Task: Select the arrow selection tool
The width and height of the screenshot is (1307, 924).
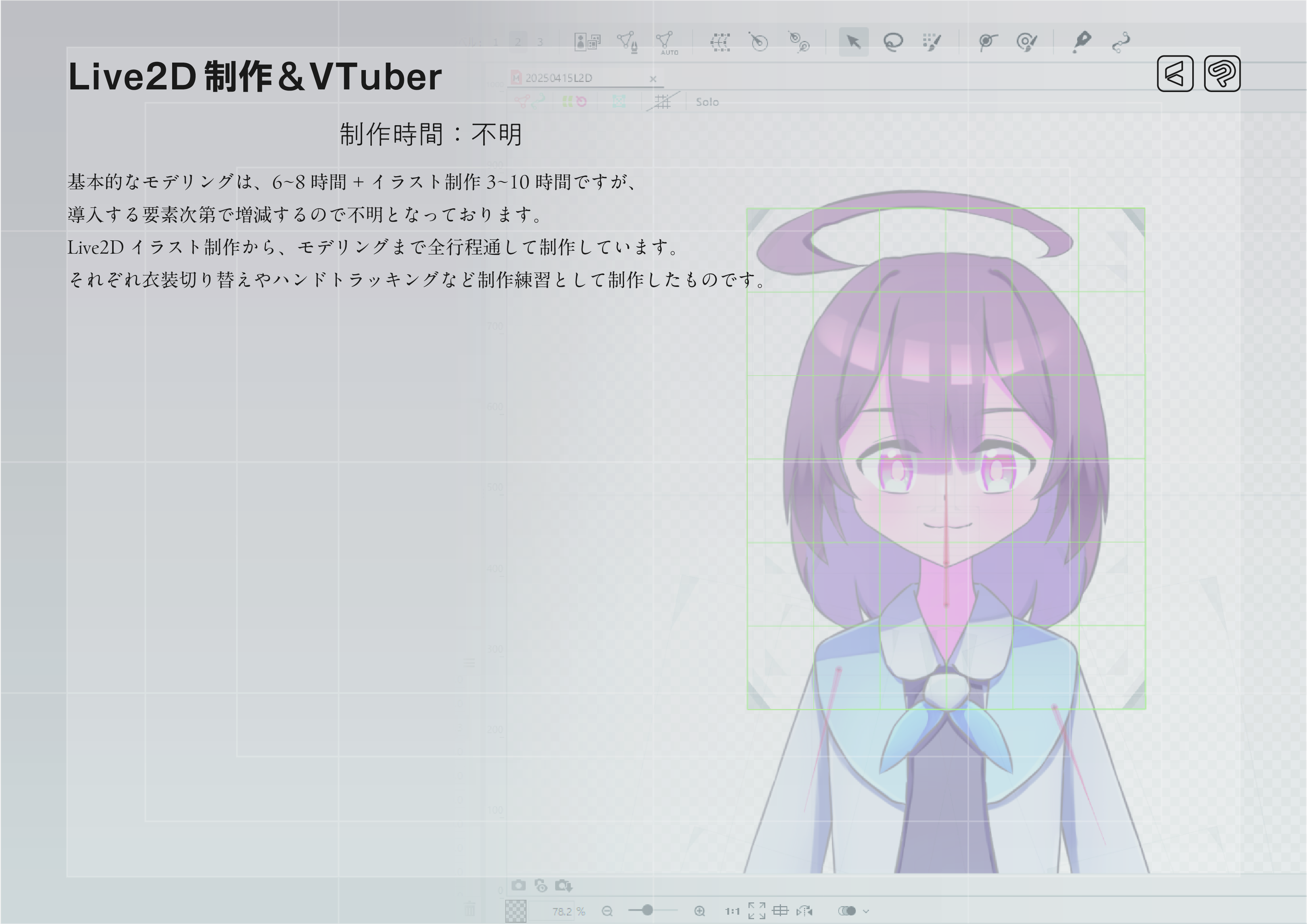Action: pyautogui.click(x=853, y=42)
